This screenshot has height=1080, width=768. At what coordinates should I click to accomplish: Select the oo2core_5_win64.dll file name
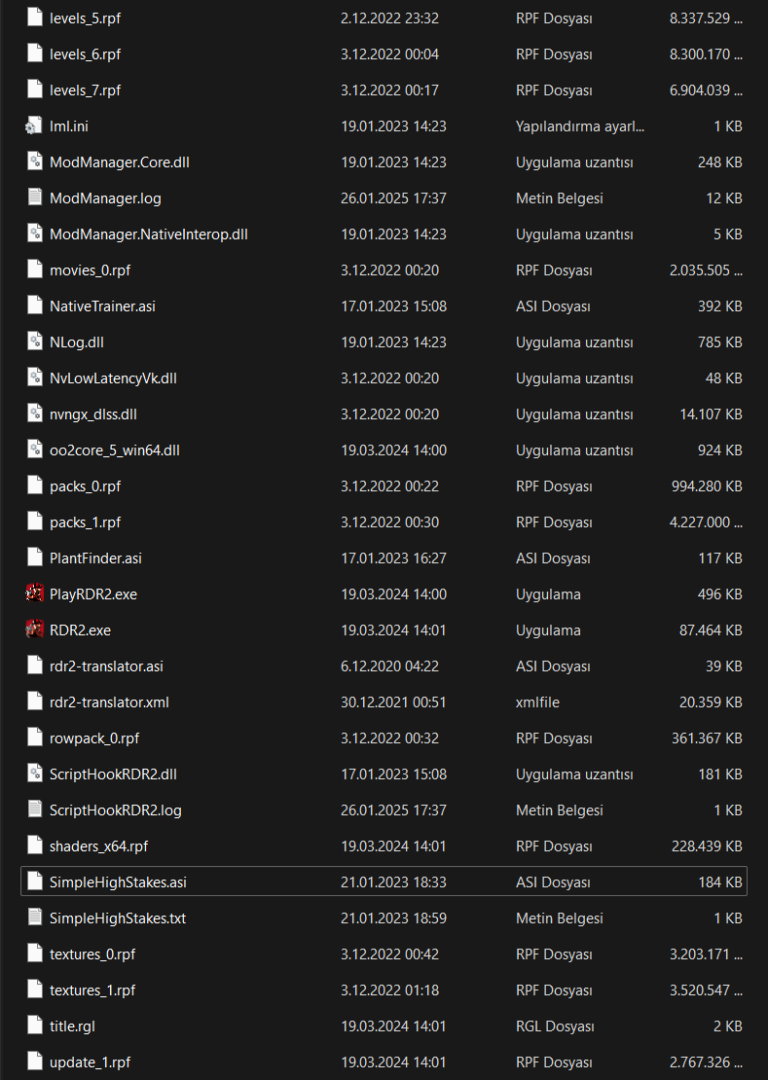pyautogui.click(x=114, y=450)
